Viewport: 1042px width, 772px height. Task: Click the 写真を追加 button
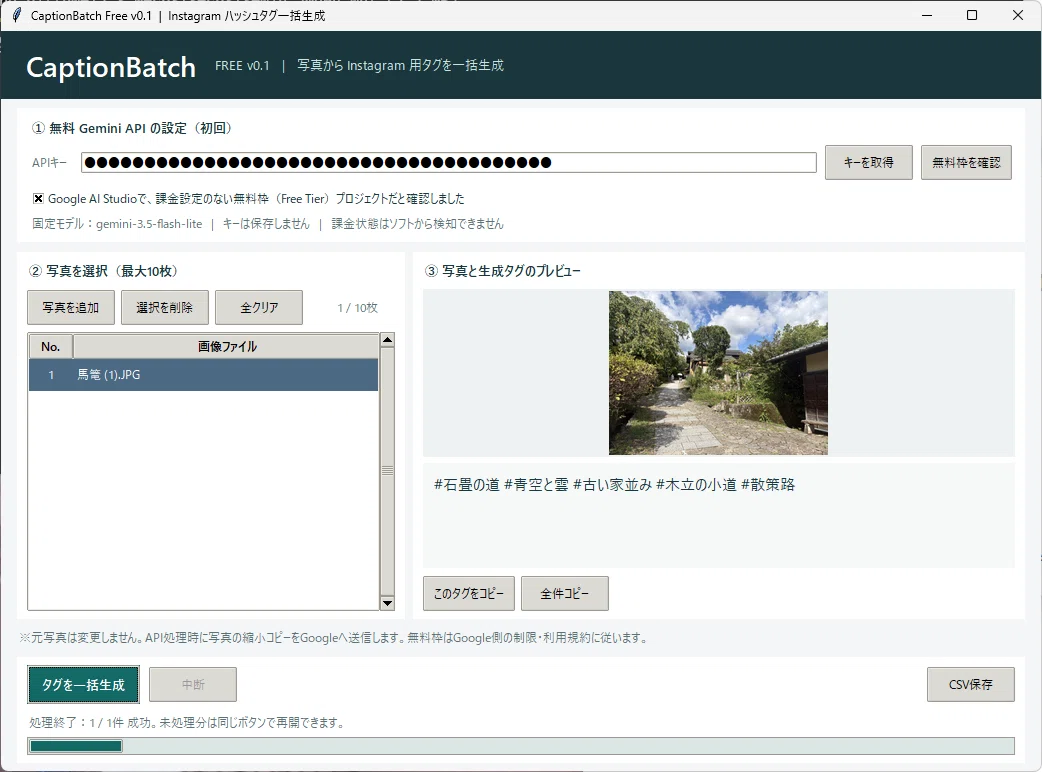click(71, 308)
